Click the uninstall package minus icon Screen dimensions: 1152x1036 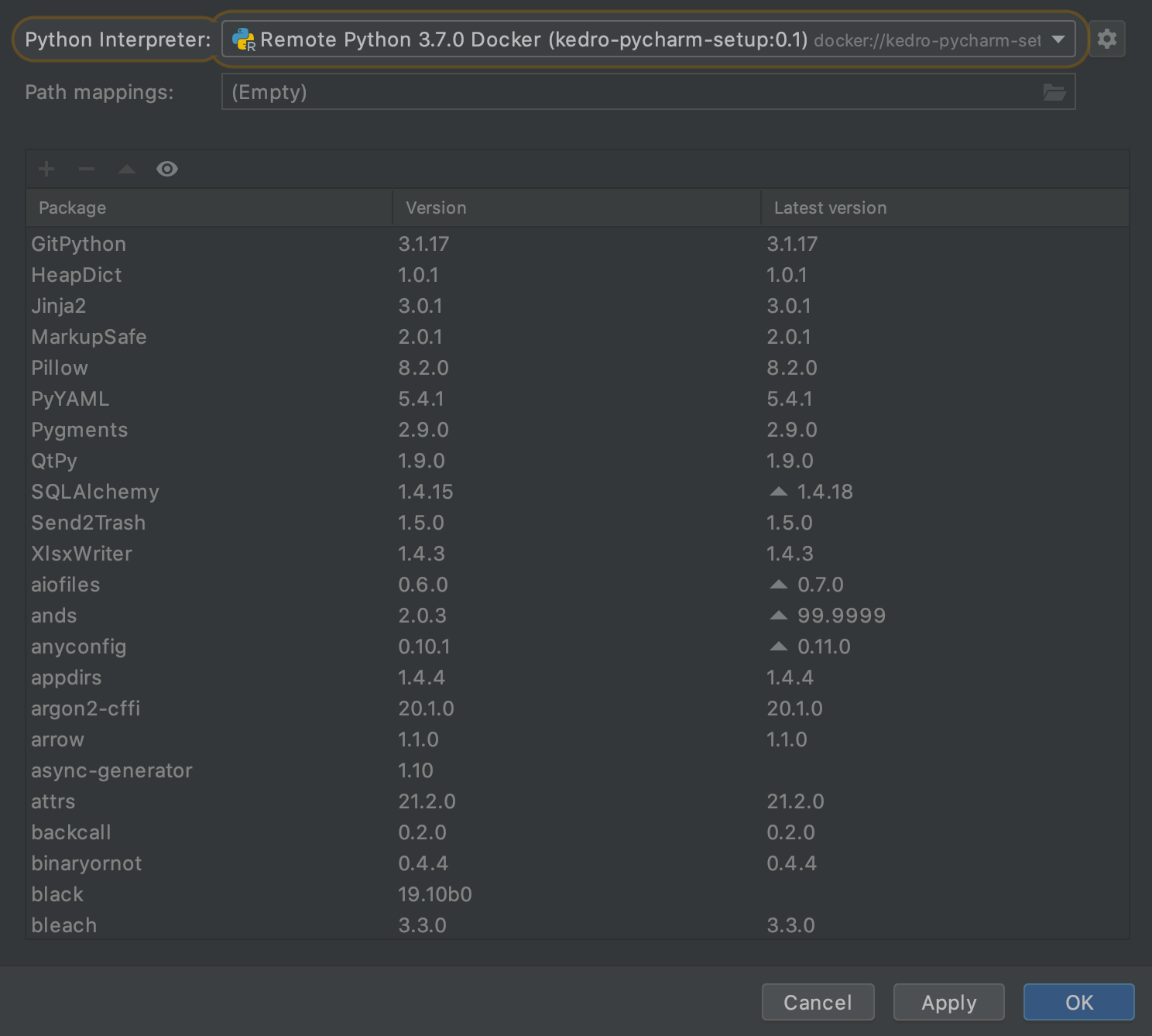pos(87,169)
